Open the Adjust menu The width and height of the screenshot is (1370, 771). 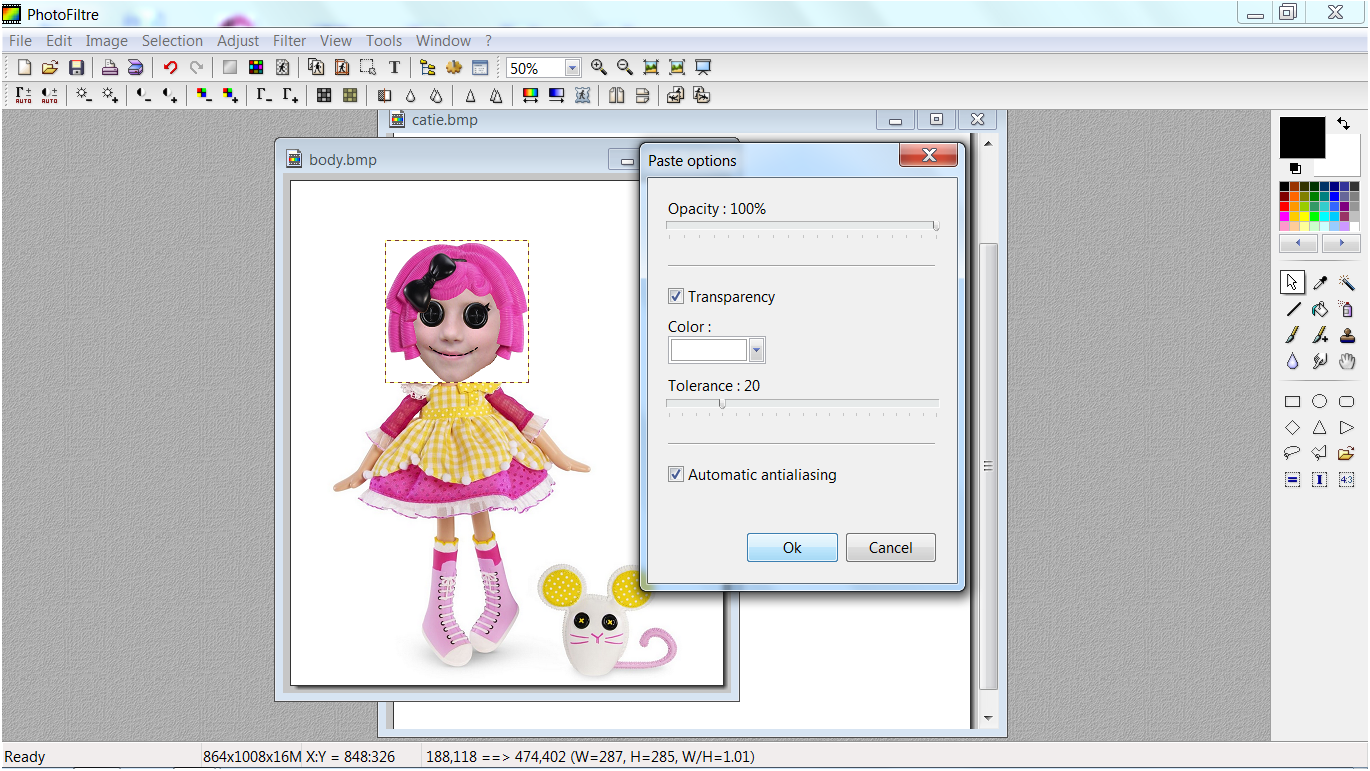click(x=238, y=41)
